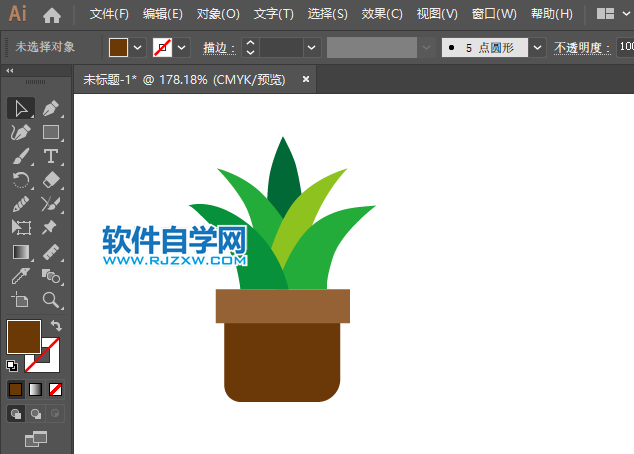Select the Blend tool
634x454 pixels.
51,276
